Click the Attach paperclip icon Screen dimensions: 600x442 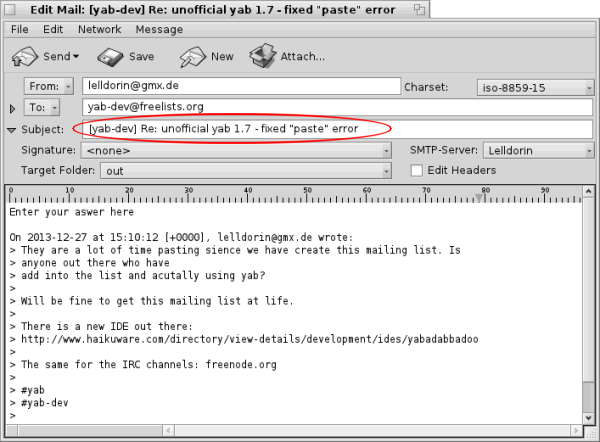[263, 55]
